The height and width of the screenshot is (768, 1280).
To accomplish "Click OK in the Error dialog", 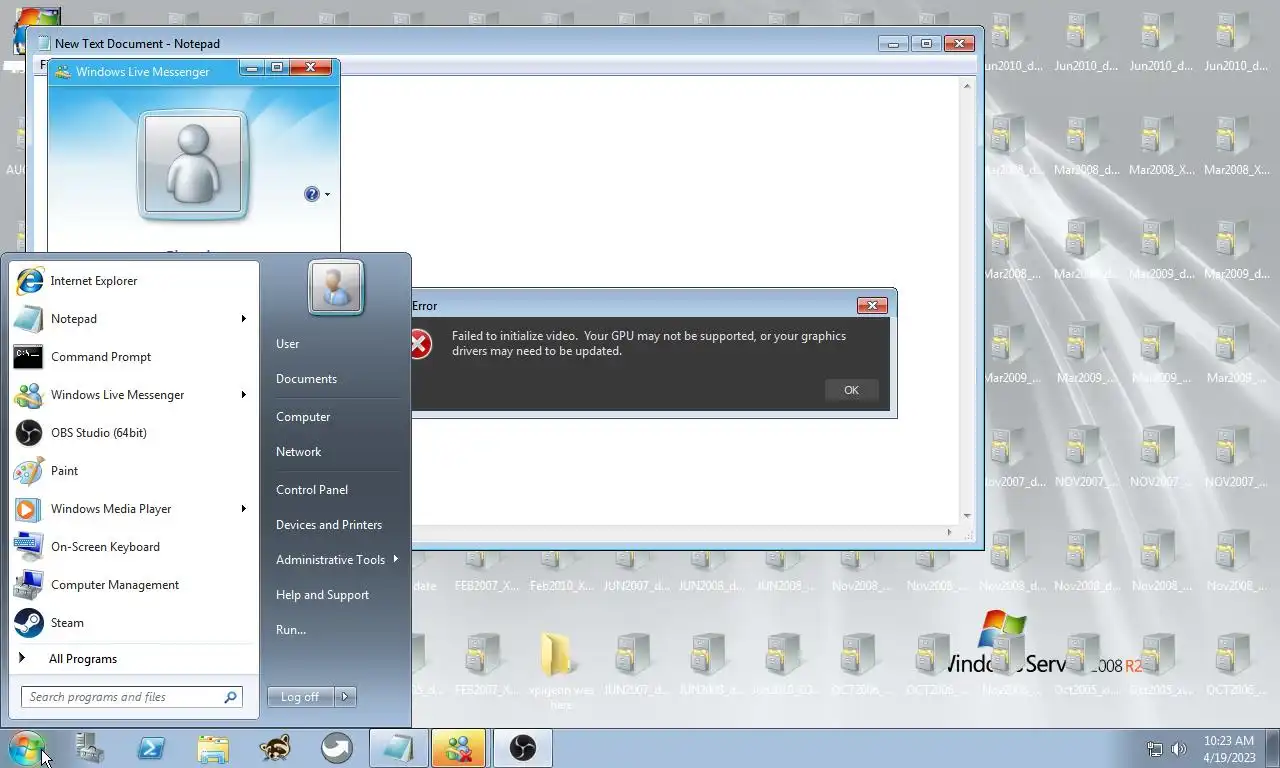I will 851,390.
